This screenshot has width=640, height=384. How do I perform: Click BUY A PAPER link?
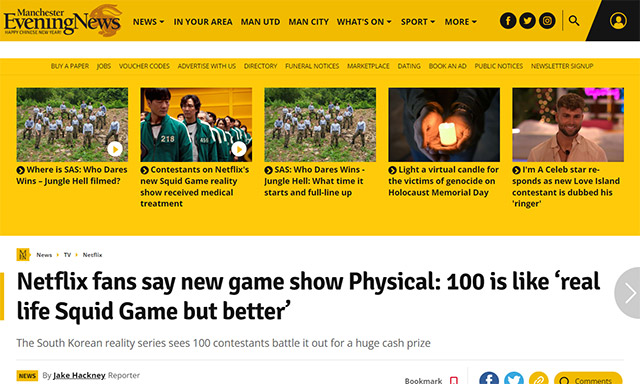(x=70, y=66)
